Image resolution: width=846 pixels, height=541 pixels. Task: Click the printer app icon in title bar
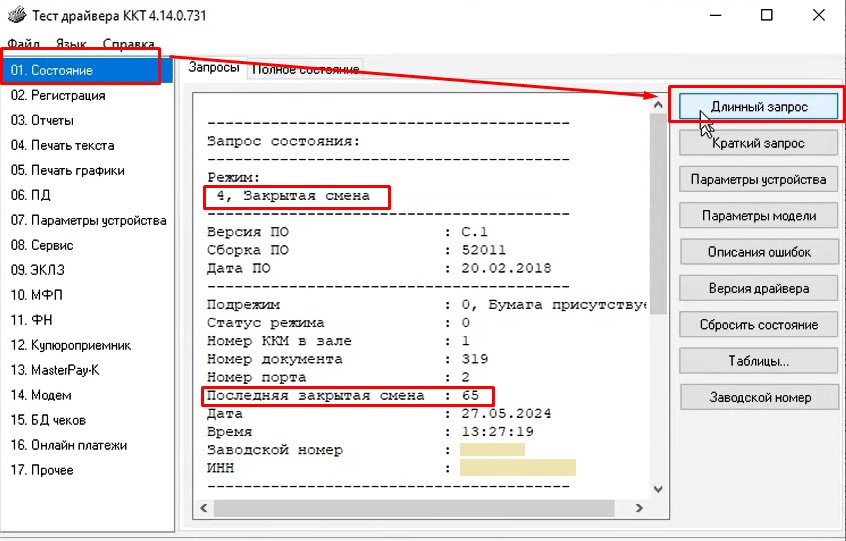(x=17, y=15)
